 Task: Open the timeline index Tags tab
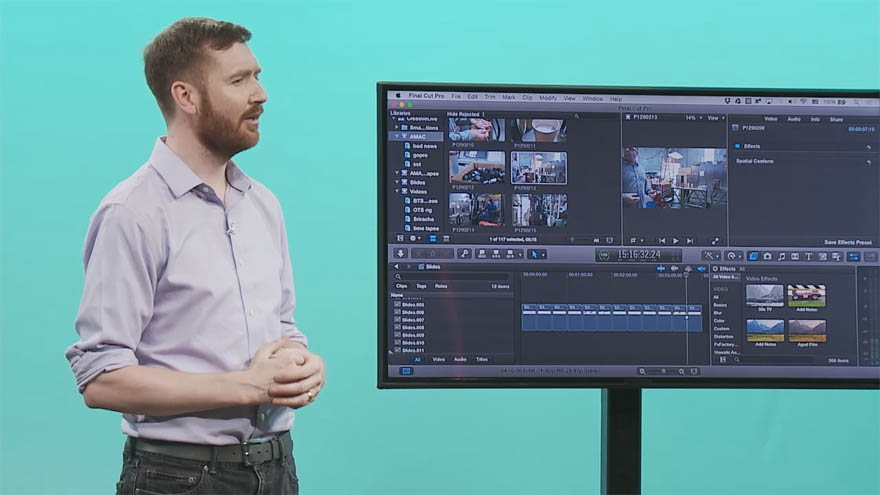coord(421,286)
